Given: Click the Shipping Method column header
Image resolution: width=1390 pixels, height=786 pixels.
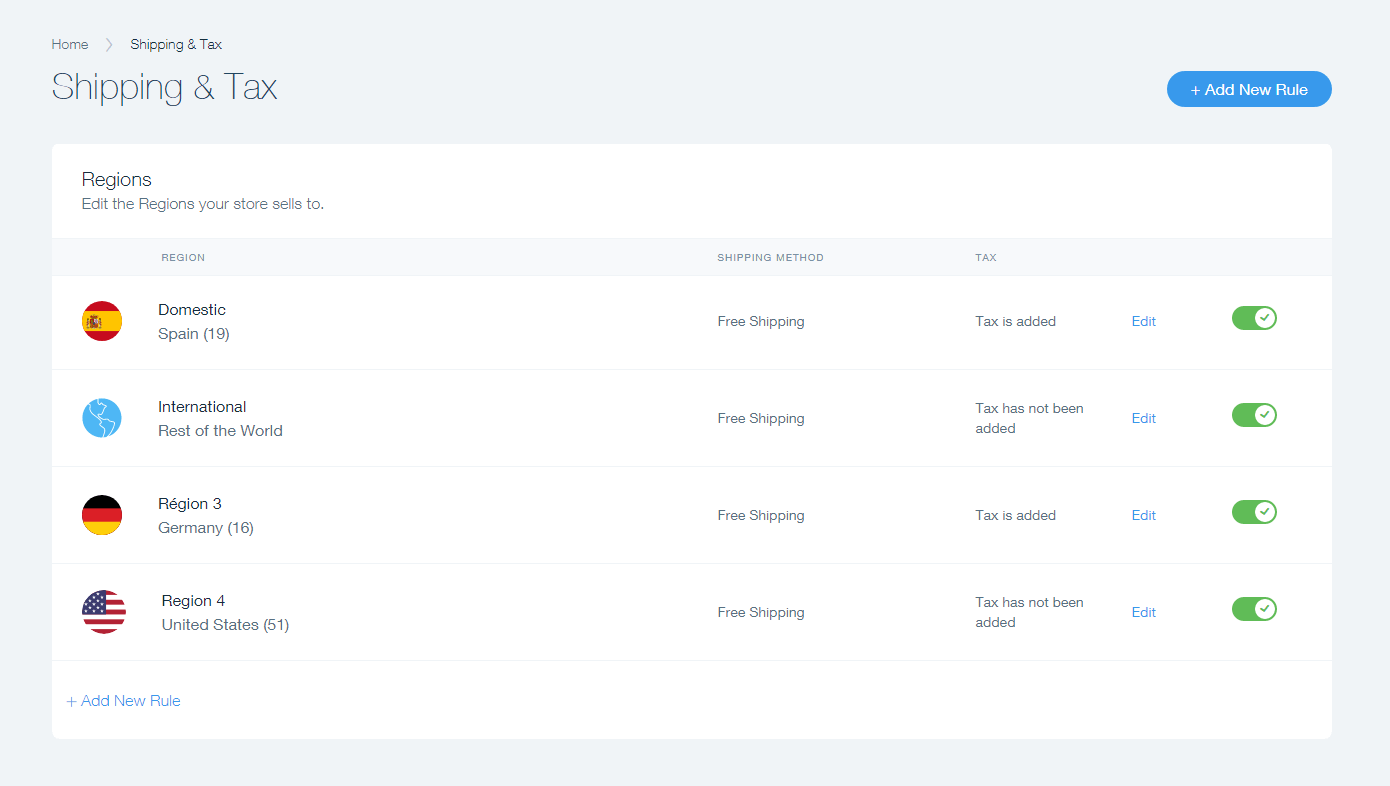Looking at the screenshot, I should [770, 258].
